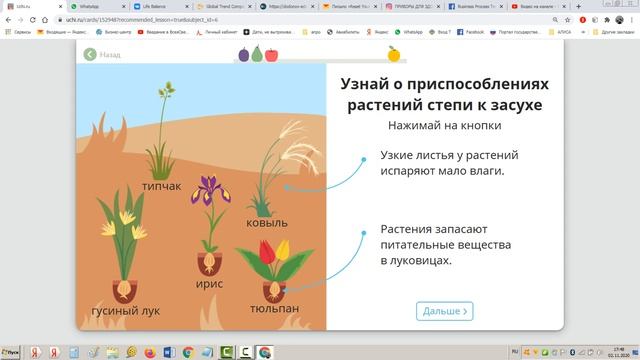Open the extensions puzzle icon
The height and width of the screenshot is (360, 640).
607,20
